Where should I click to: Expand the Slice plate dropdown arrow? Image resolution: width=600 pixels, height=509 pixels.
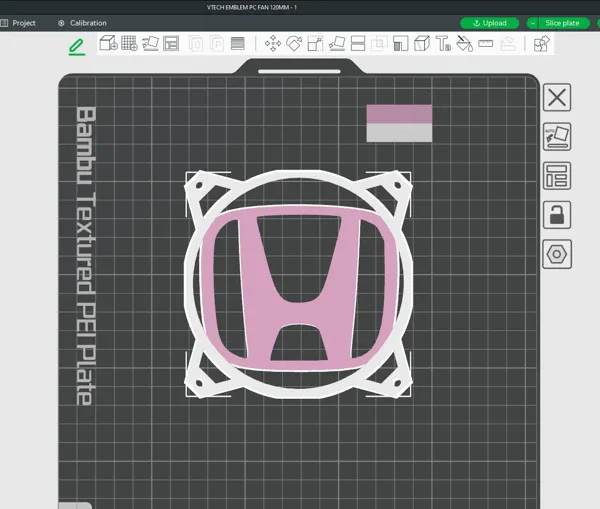(x=533, y=23)
